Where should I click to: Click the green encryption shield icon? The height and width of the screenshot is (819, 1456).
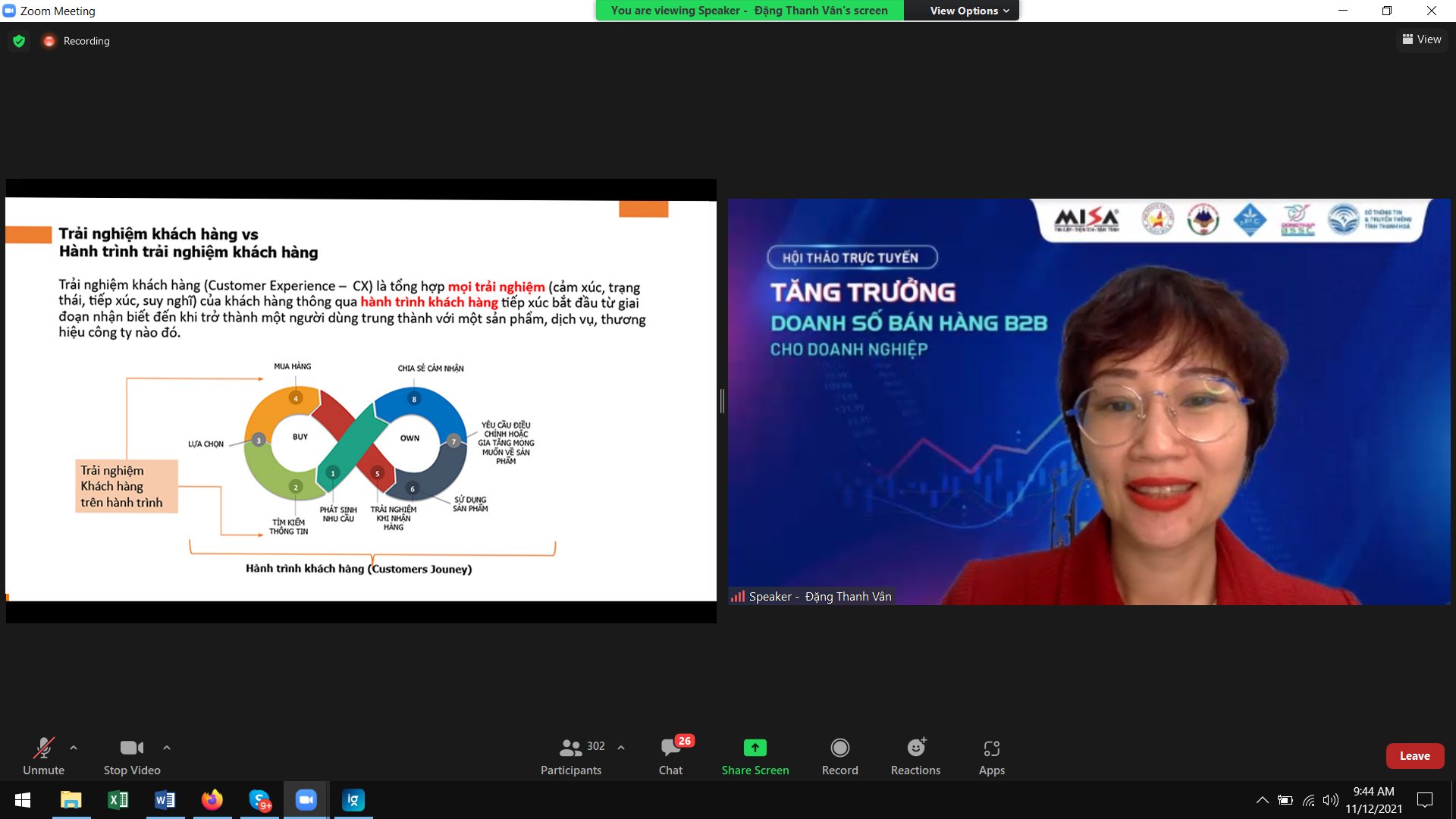[x=19, y=41]
